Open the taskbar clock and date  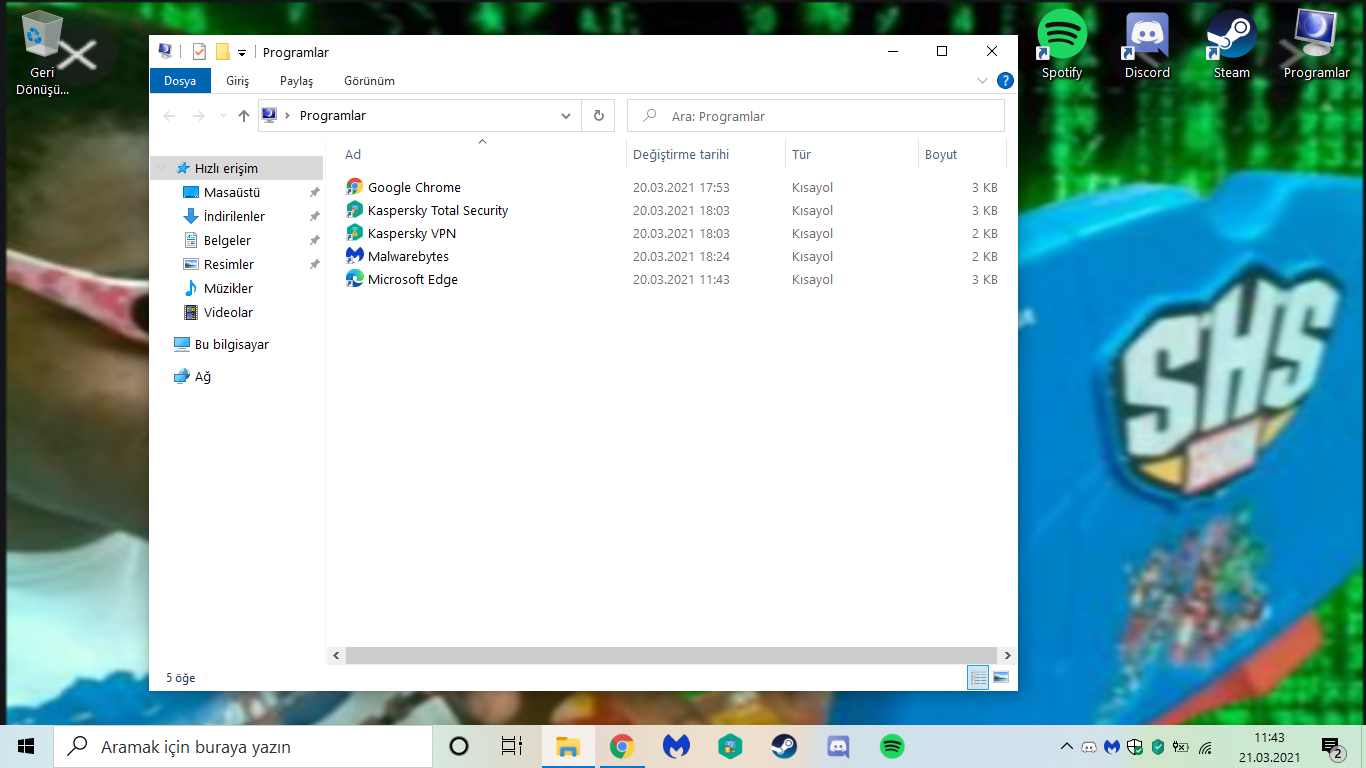click(1269, 747)
